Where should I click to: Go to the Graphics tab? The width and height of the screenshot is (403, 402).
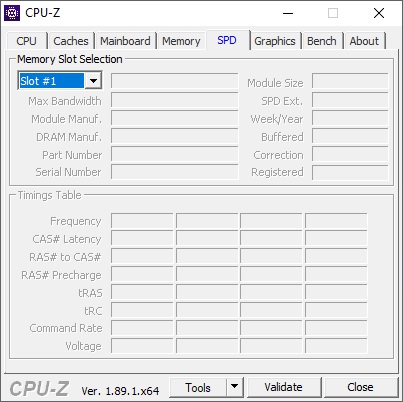point(275,41)
